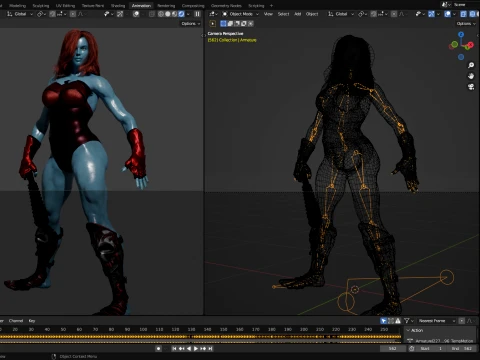
Task: Toggle snapping magnet in left viewport
Action: 52,14
